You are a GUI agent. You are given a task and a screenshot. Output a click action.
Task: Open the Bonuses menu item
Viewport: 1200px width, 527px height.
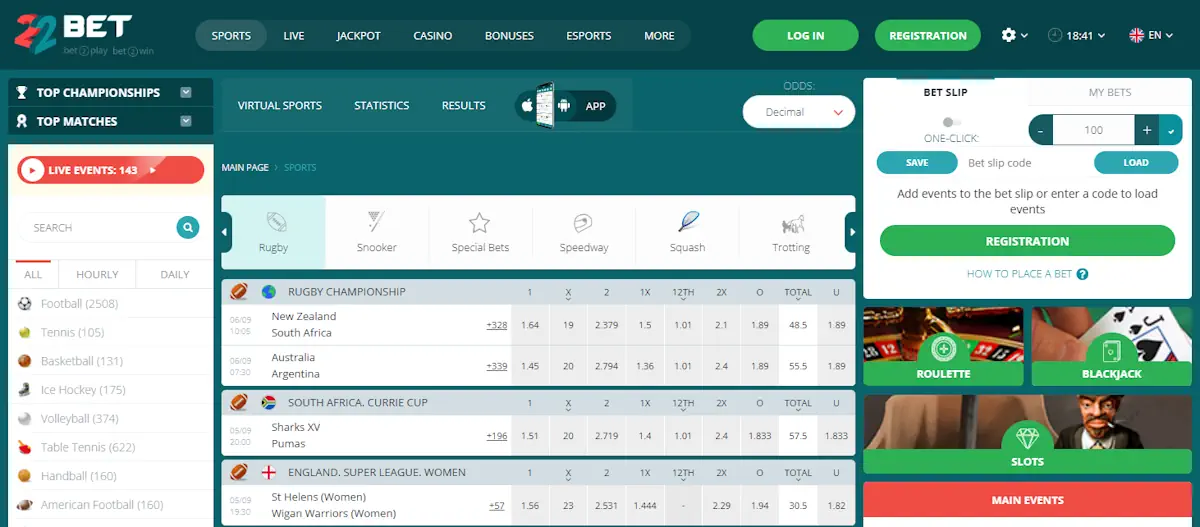click(509, 36)
